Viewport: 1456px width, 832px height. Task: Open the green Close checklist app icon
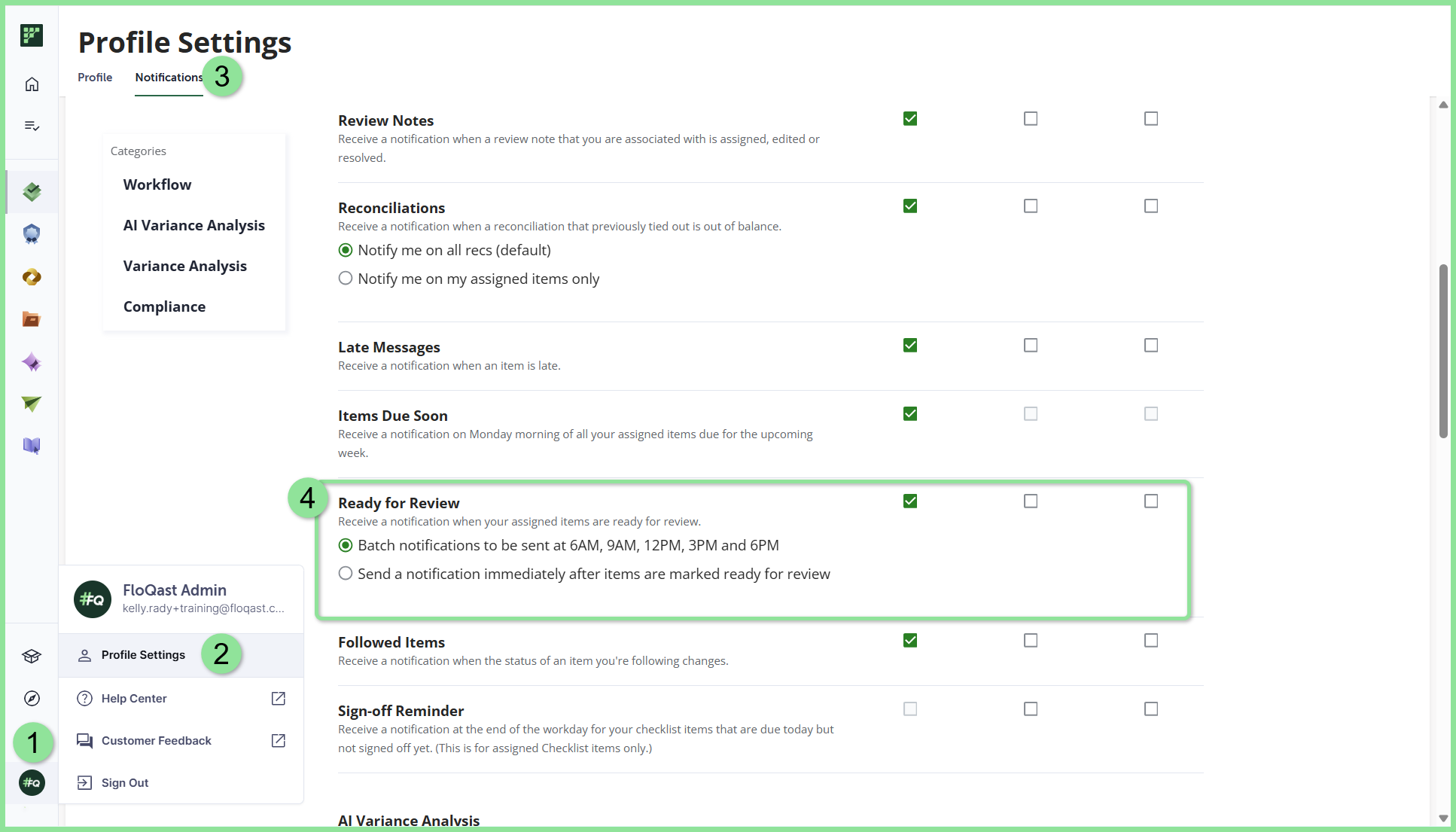32,192
